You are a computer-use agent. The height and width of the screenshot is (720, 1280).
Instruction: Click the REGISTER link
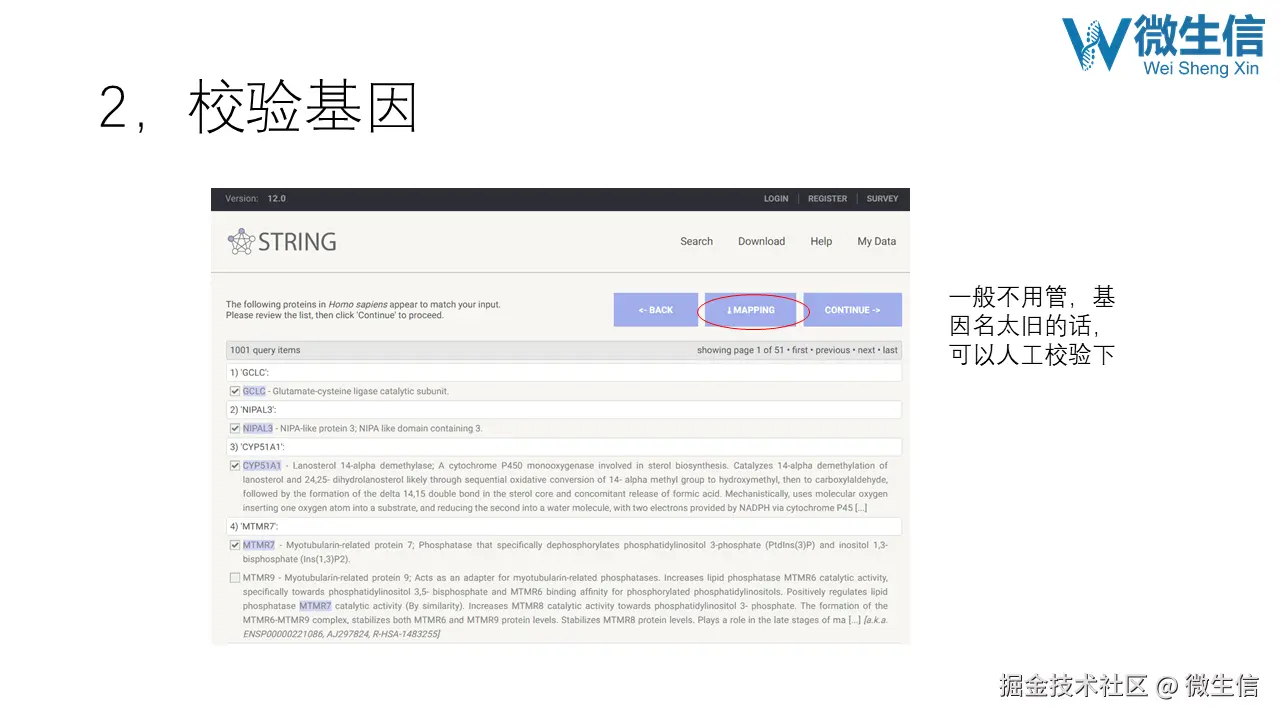(x=827, y=199)
